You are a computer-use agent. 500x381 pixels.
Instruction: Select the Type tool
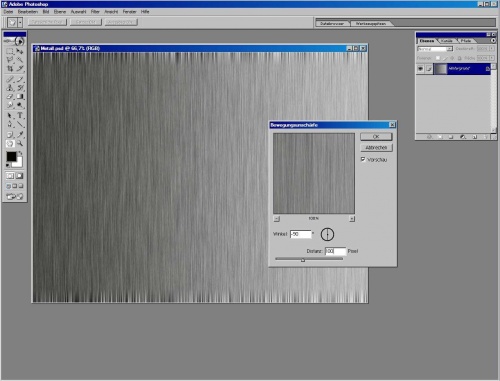click(20, 115)
